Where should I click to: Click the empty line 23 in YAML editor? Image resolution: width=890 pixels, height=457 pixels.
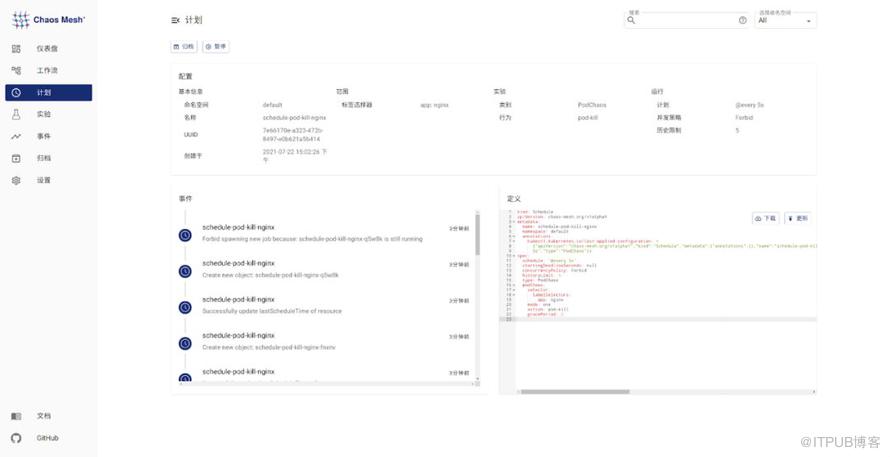coord(664,319)
